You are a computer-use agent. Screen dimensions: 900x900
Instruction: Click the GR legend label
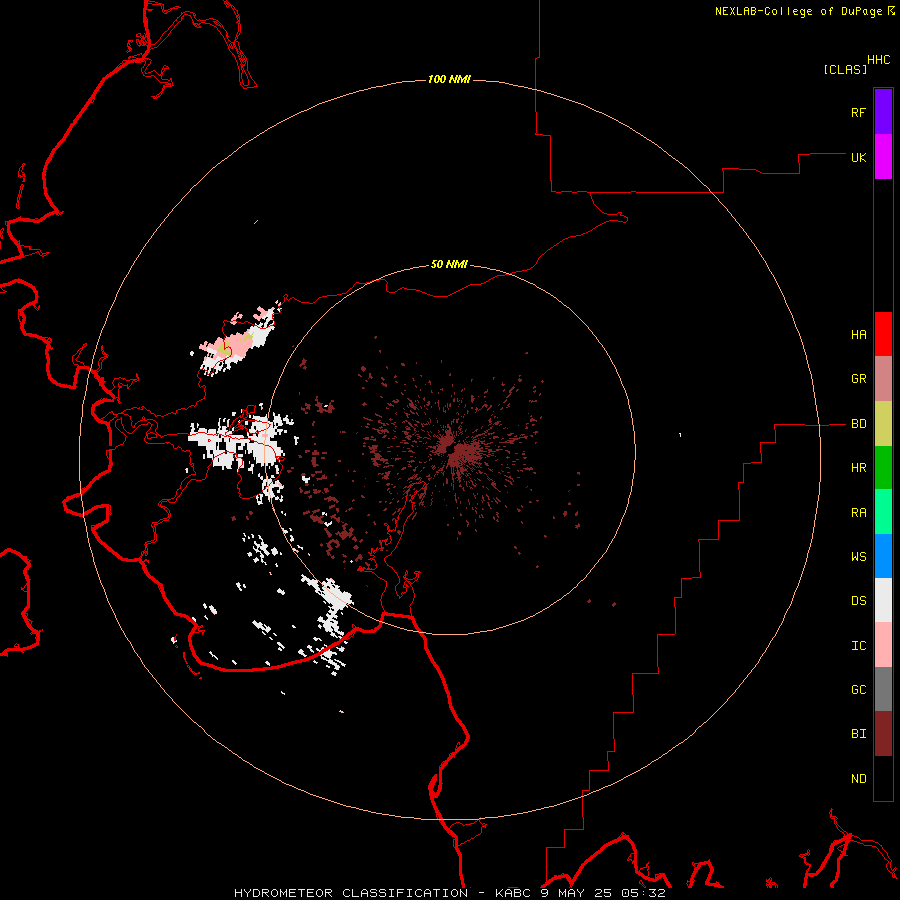(858, 379)
